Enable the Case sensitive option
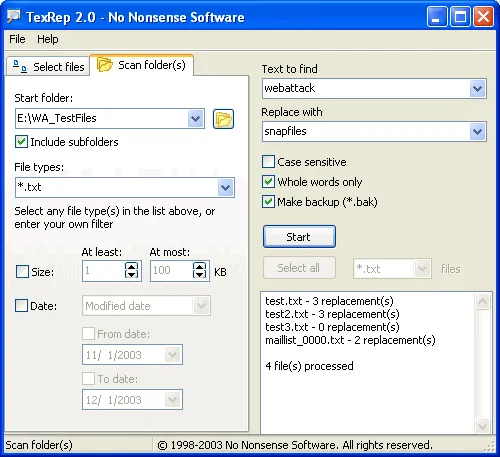 point(268,162)
